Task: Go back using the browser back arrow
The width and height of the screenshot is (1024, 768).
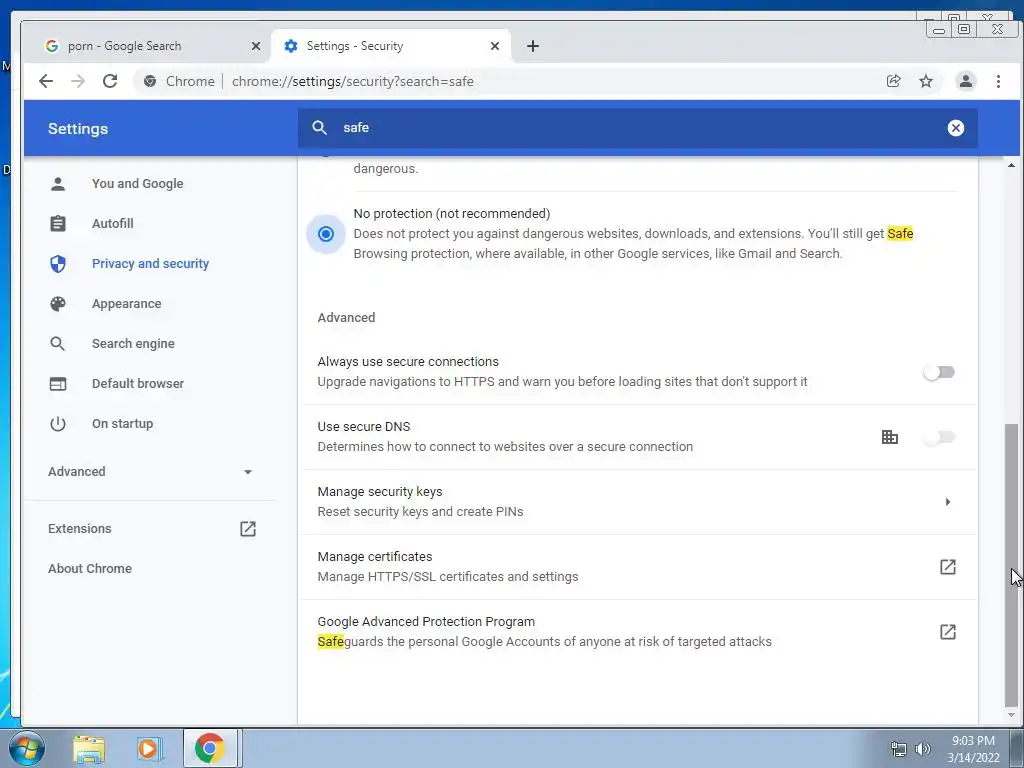Action: 46,81
